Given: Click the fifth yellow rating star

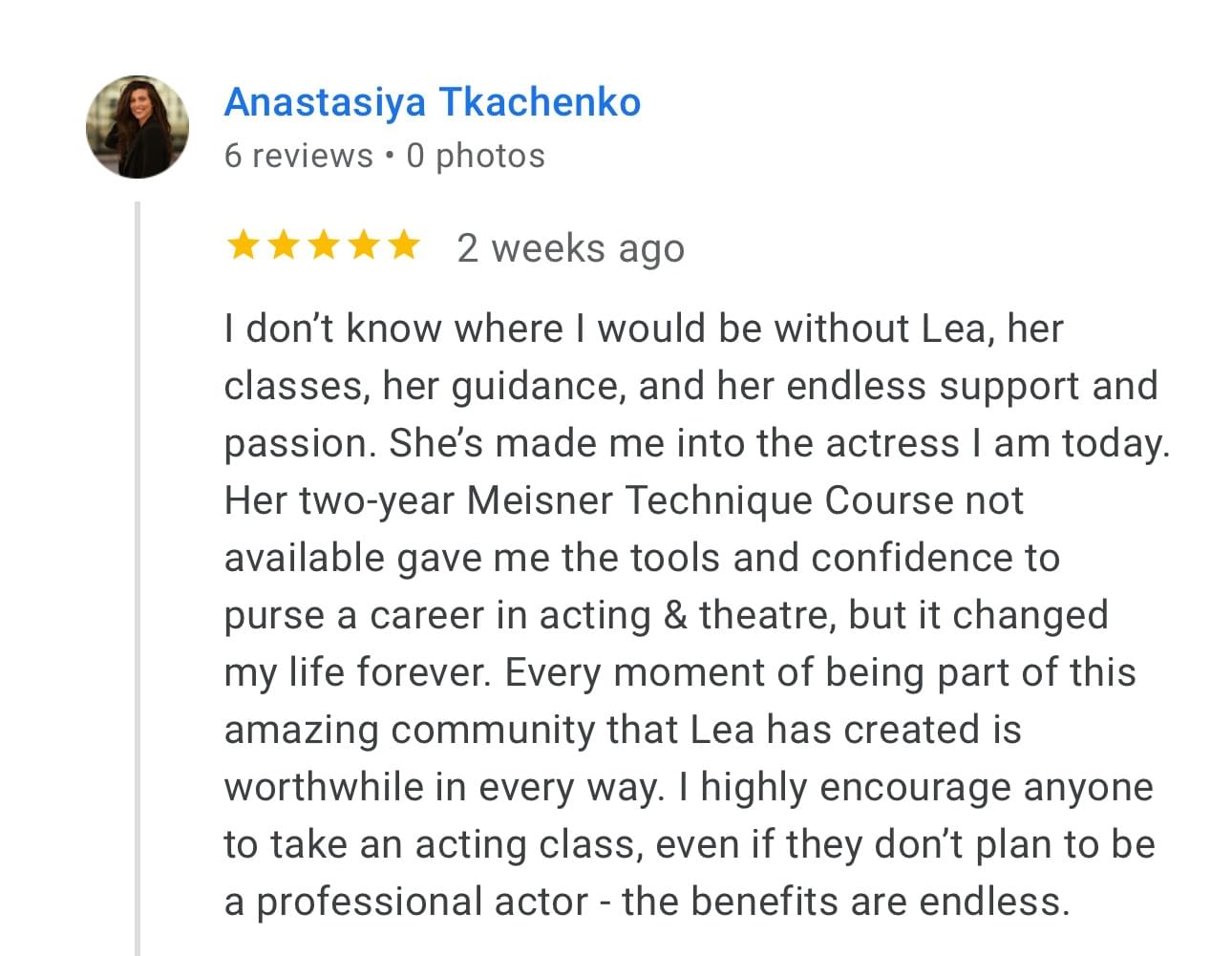Looking at the screenshot, I should coord(403,246).
